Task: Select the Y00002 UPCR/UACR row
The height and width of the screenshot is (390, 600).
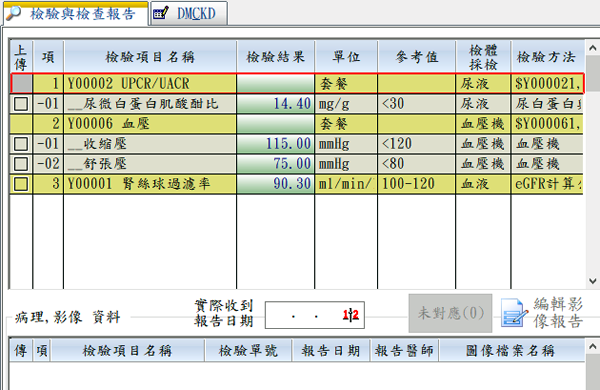Action: click(x=297, y=83)
